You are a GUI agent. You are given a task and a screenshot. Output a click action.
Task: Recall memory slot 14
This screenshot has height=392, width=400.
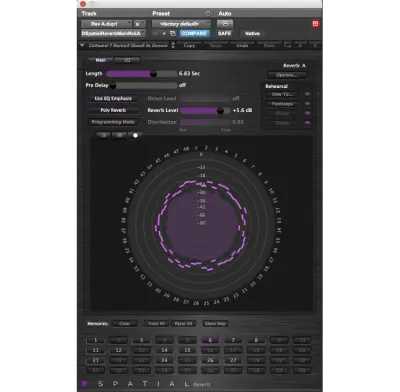(x=164, y=350)
